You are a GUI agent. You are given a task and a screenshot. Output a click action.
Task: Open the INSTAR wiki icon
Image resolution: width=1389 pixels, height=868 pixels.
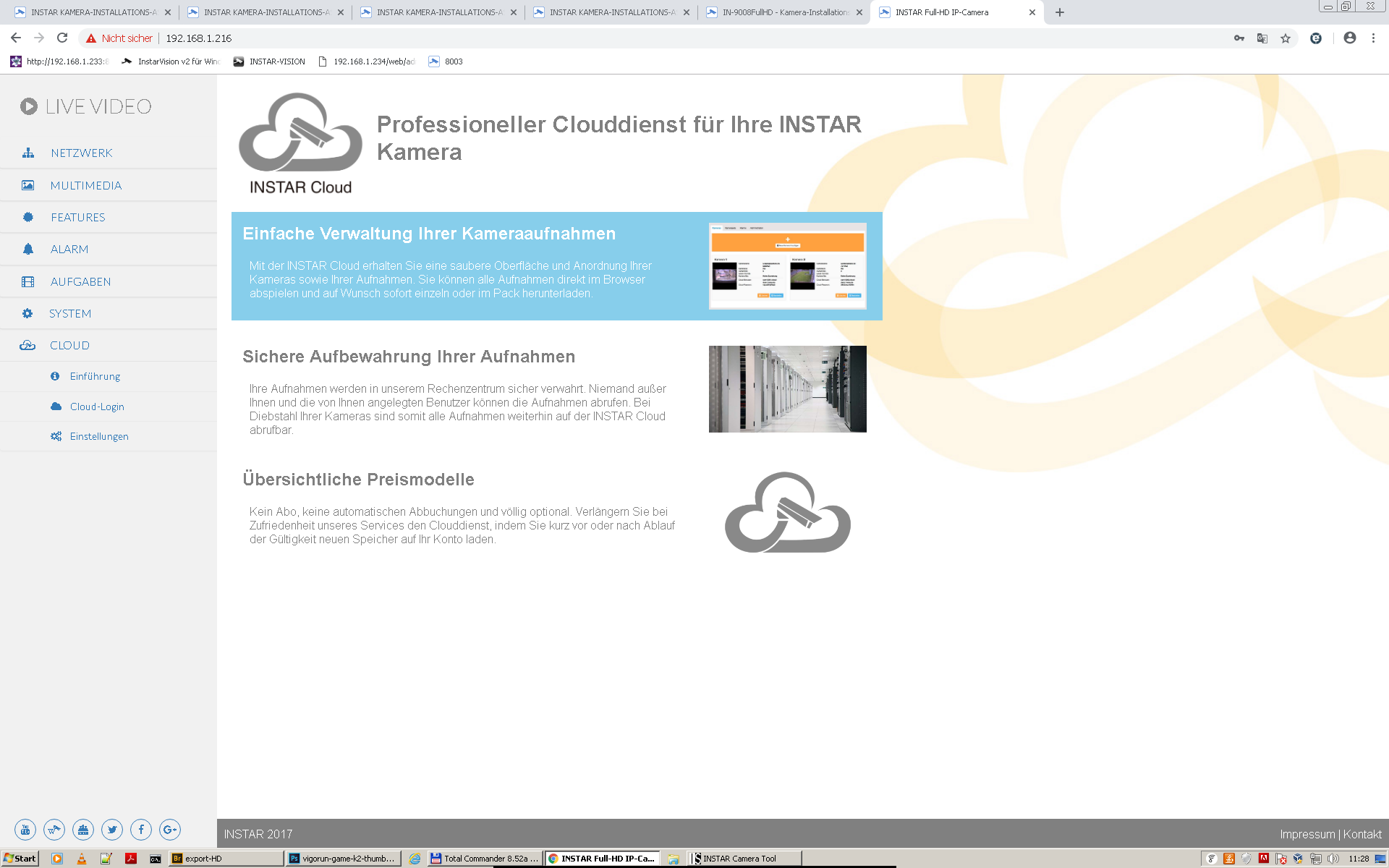point(54,830)
